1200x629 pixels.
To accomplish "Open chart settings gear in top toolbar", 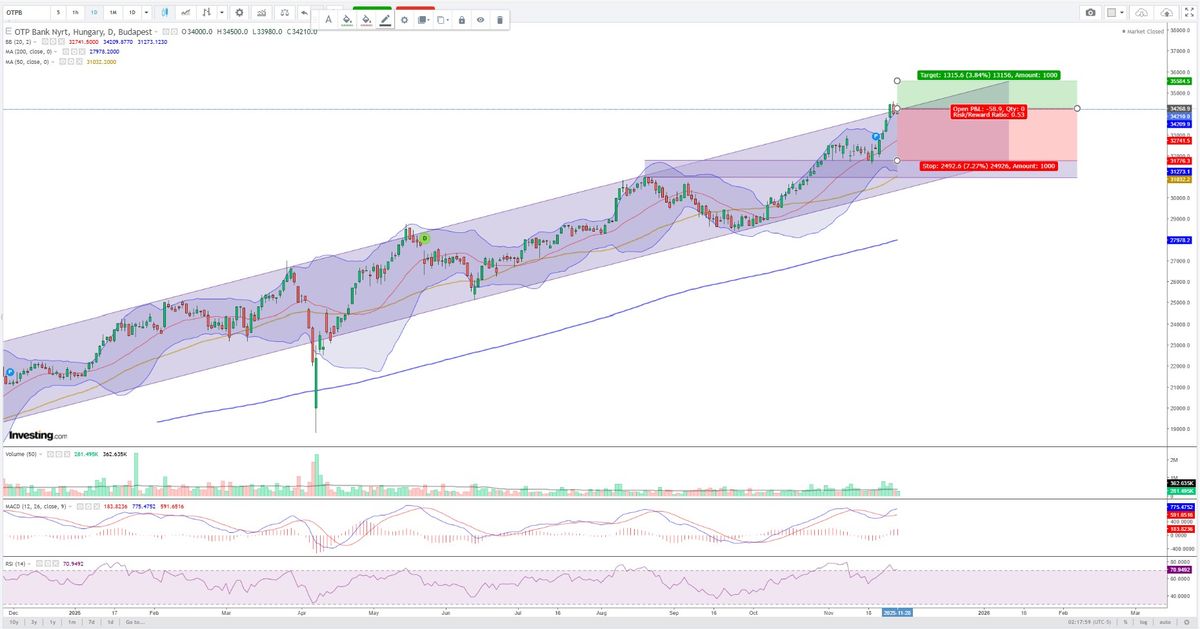I will point(239,13).
